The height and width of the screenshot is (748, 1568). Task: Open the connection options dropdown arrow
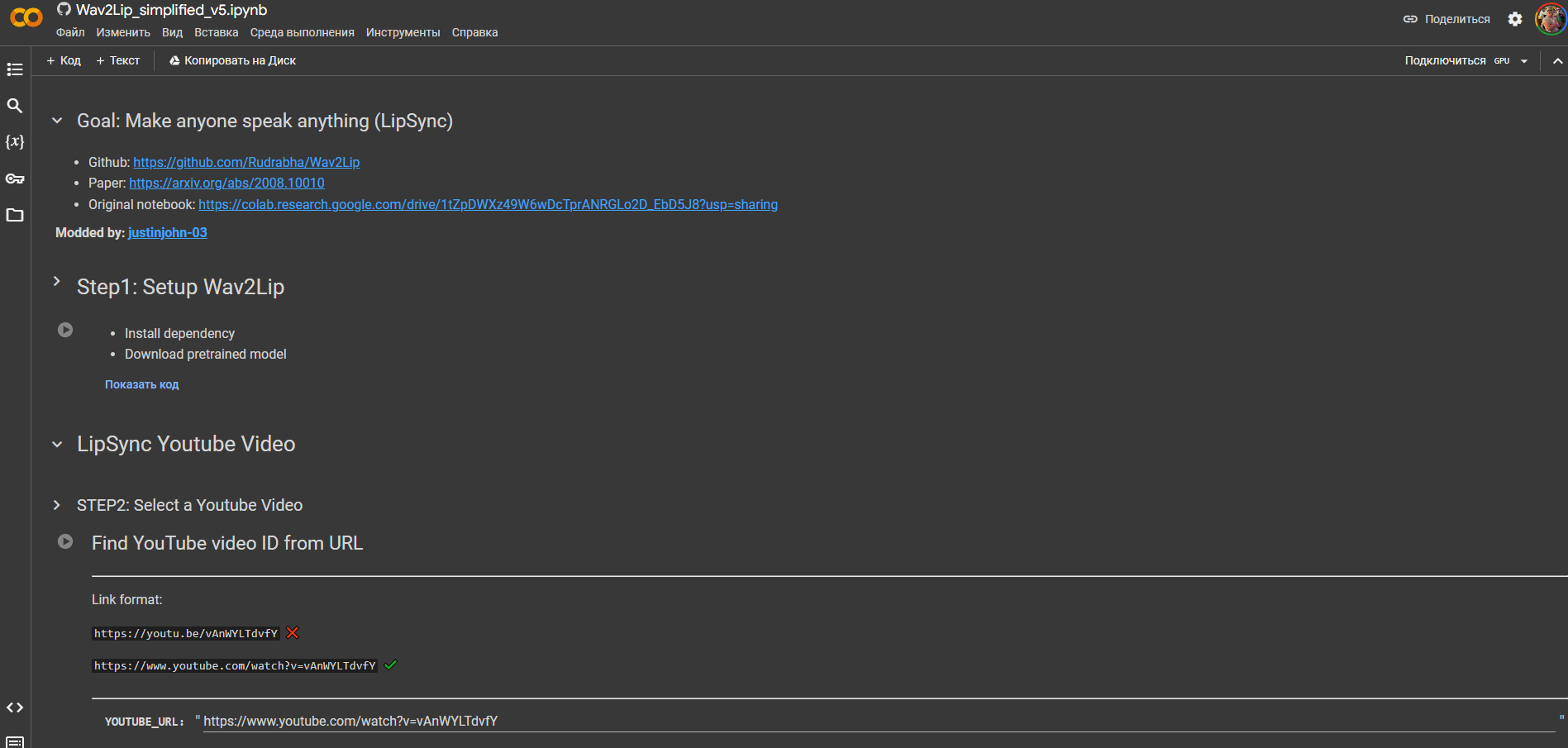click(1524, 61)
